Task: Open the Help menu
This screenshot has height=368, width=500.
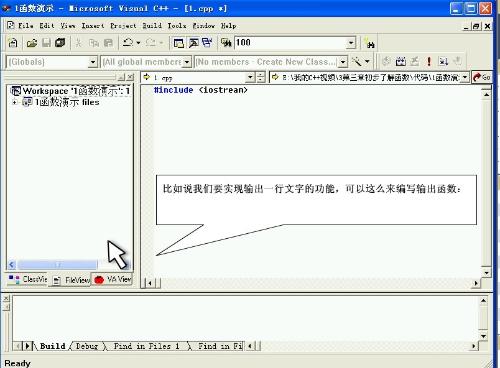Action: click(229, 26)
